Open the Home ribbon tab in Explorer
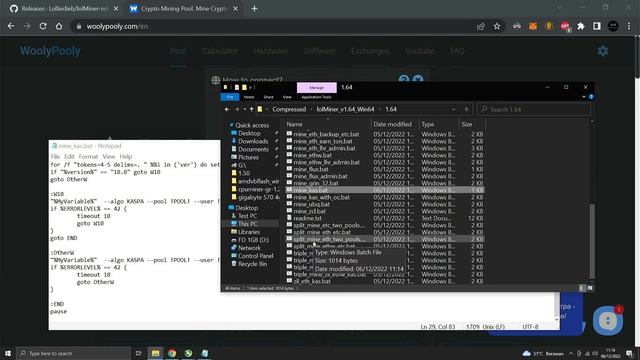Image resolution: width=640 pixels, height=360 pixels. 249,97
